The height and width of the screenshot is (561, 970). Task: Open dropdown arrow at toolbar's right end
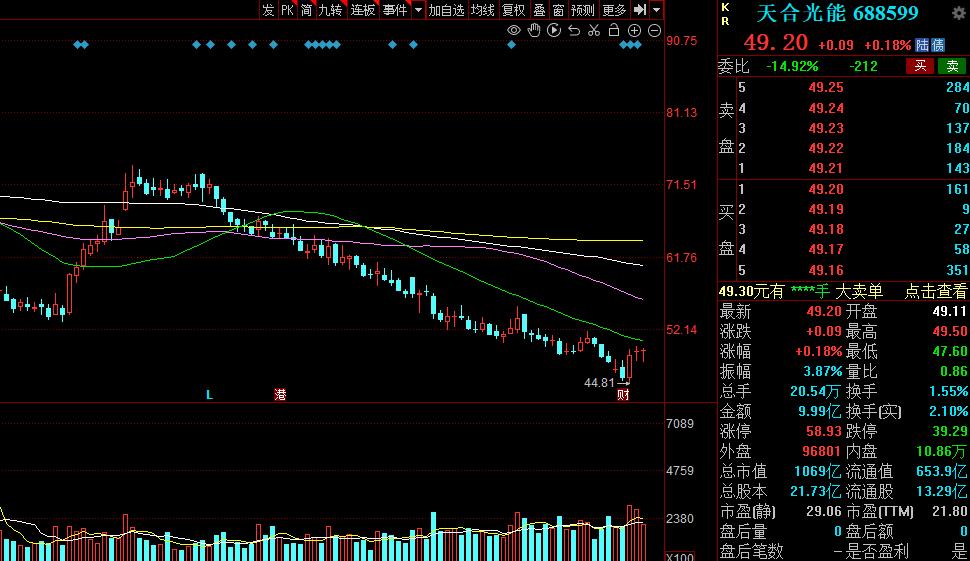(656, 10)
